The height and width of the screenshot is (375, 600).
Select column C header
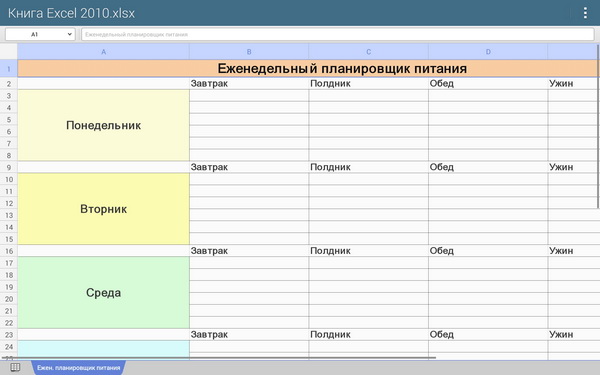368,52
